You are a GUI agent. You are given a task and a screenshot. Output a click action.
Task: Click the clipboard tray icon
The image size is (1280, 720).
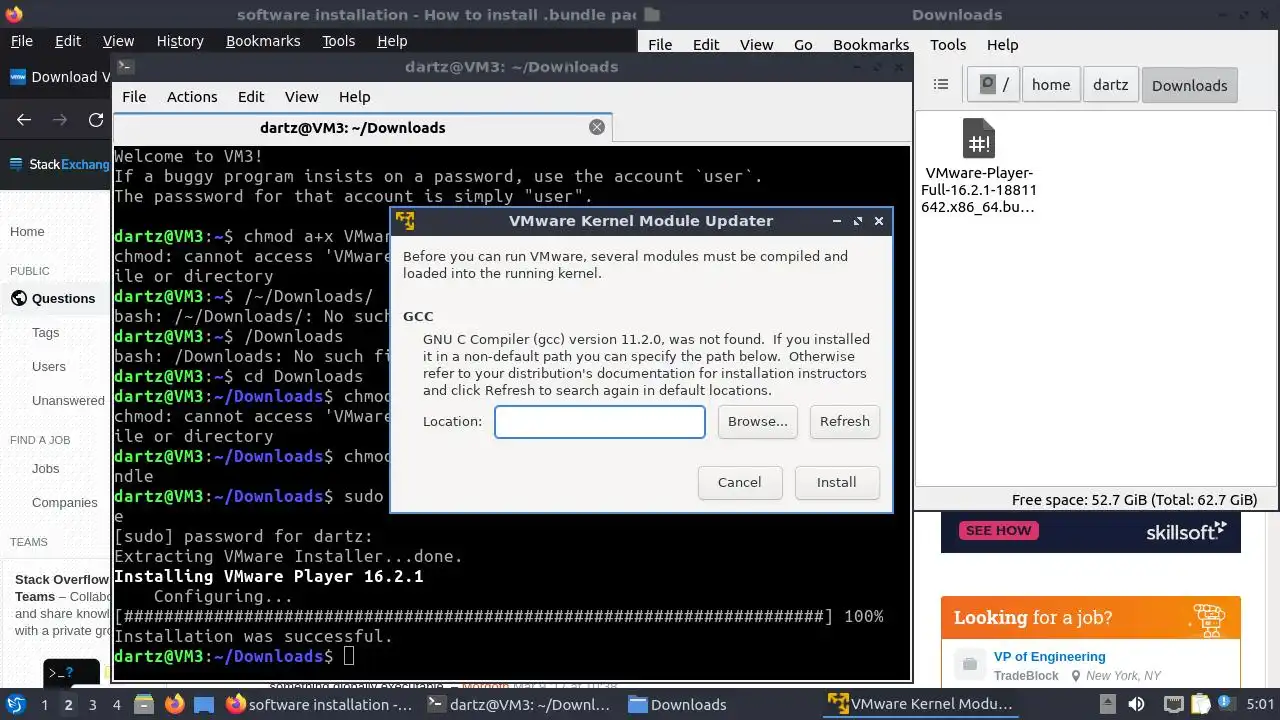tap(1200, 704)
